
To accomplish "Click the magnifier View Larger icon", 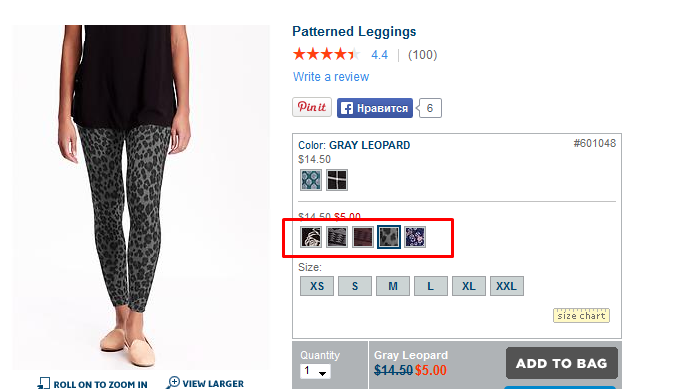I will point(173,382).
